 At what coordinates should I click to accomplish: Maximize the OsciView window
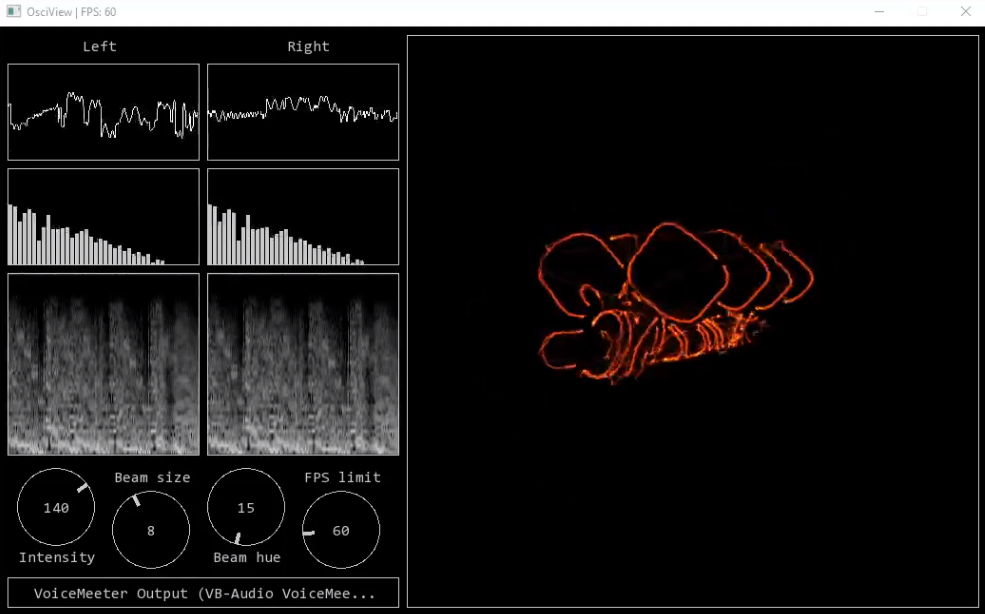pos(922,12)
